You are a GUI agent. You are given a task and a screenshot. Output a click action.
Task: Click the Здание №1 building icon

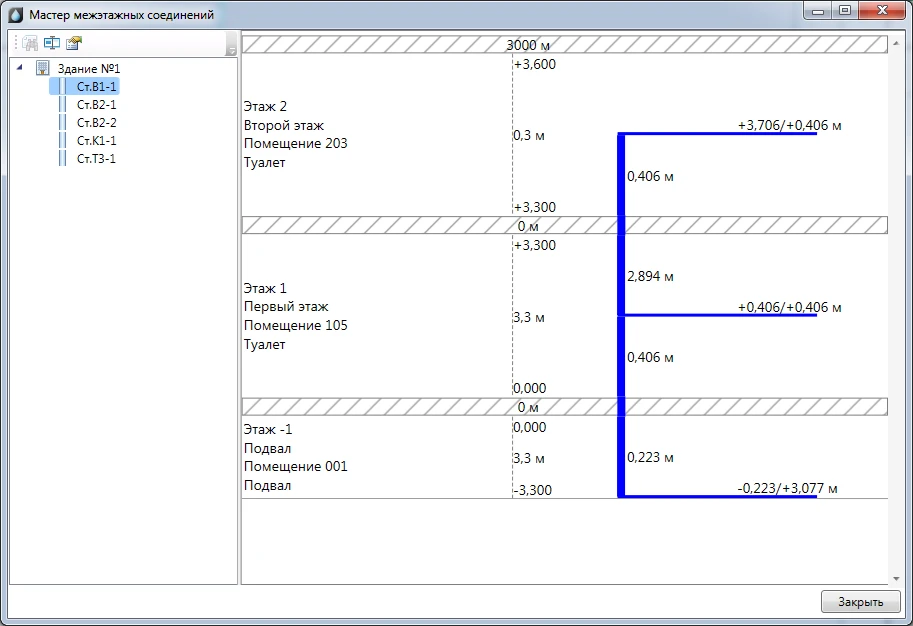43,68
